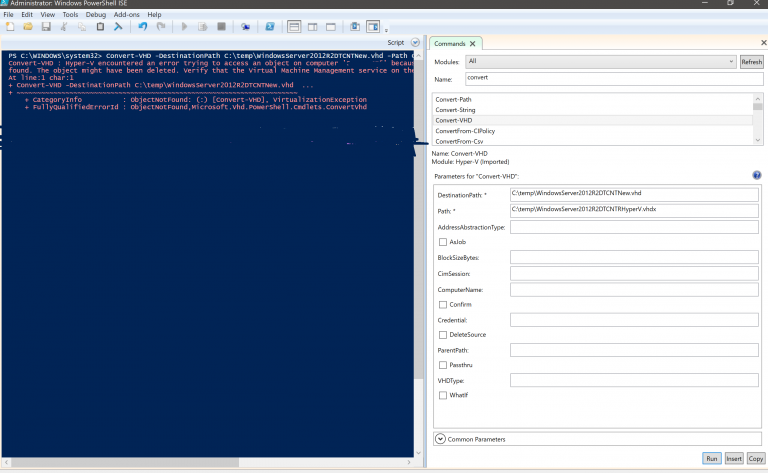Click the Undo arrow in the toolbar
This screenshot has height=473, width=768.
(143, 27)
